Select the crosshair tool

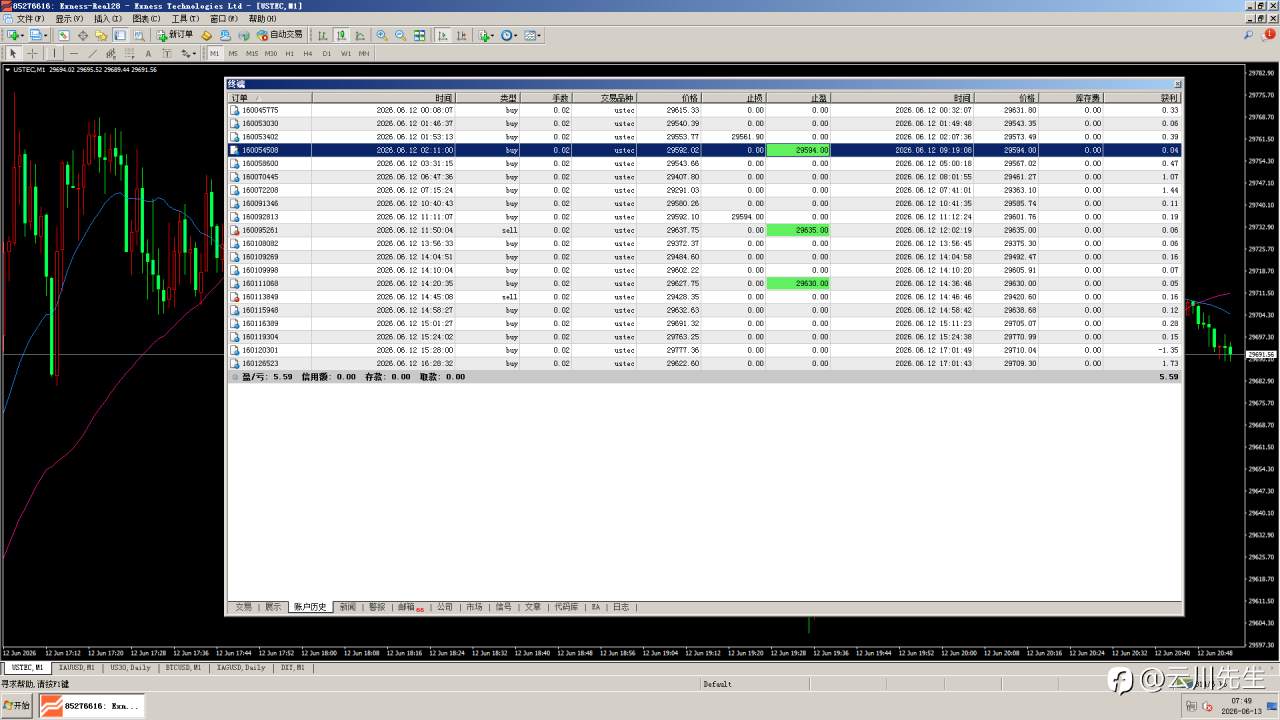32,53
